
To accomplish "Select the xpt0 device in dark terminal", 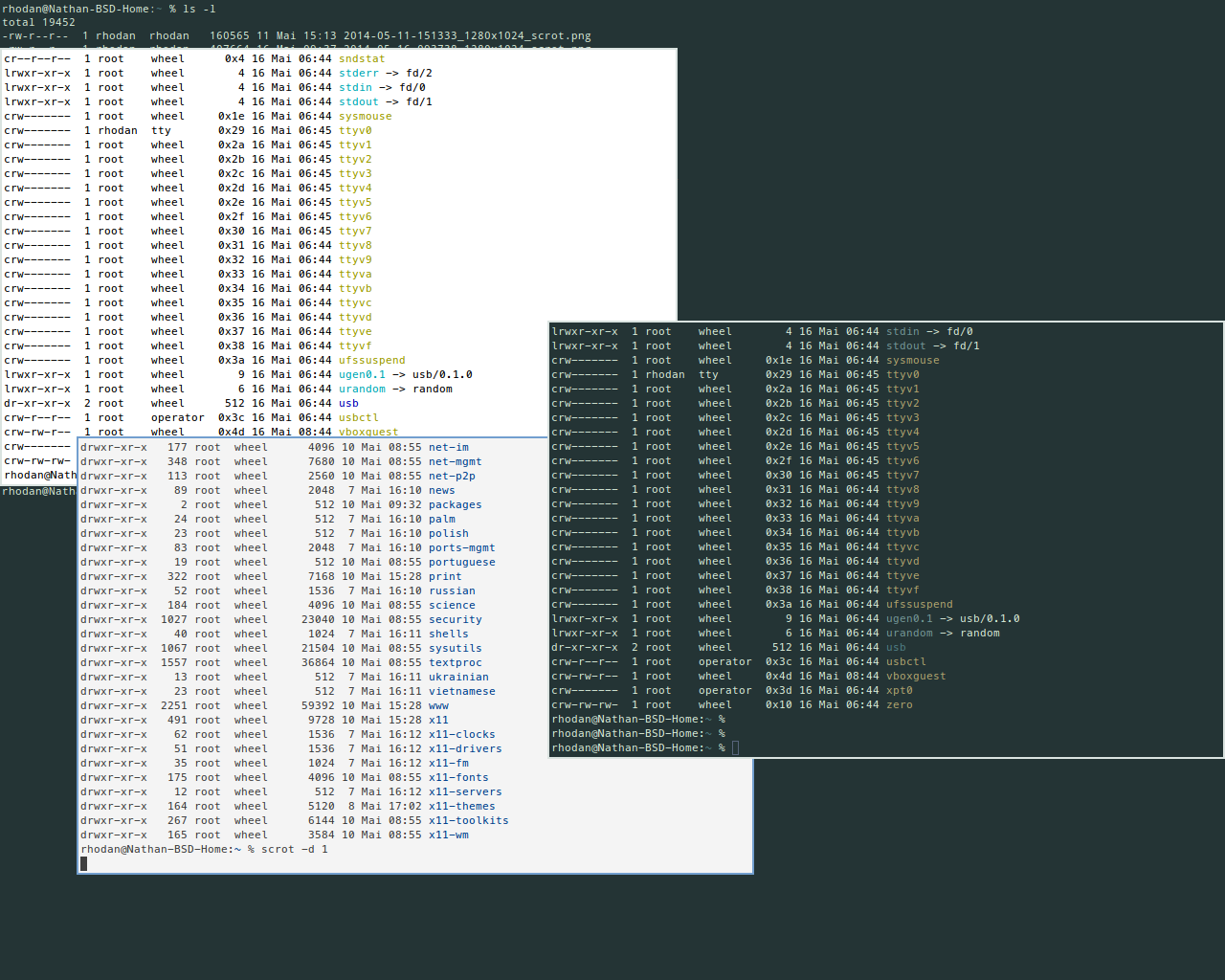I will coord(899,690).
